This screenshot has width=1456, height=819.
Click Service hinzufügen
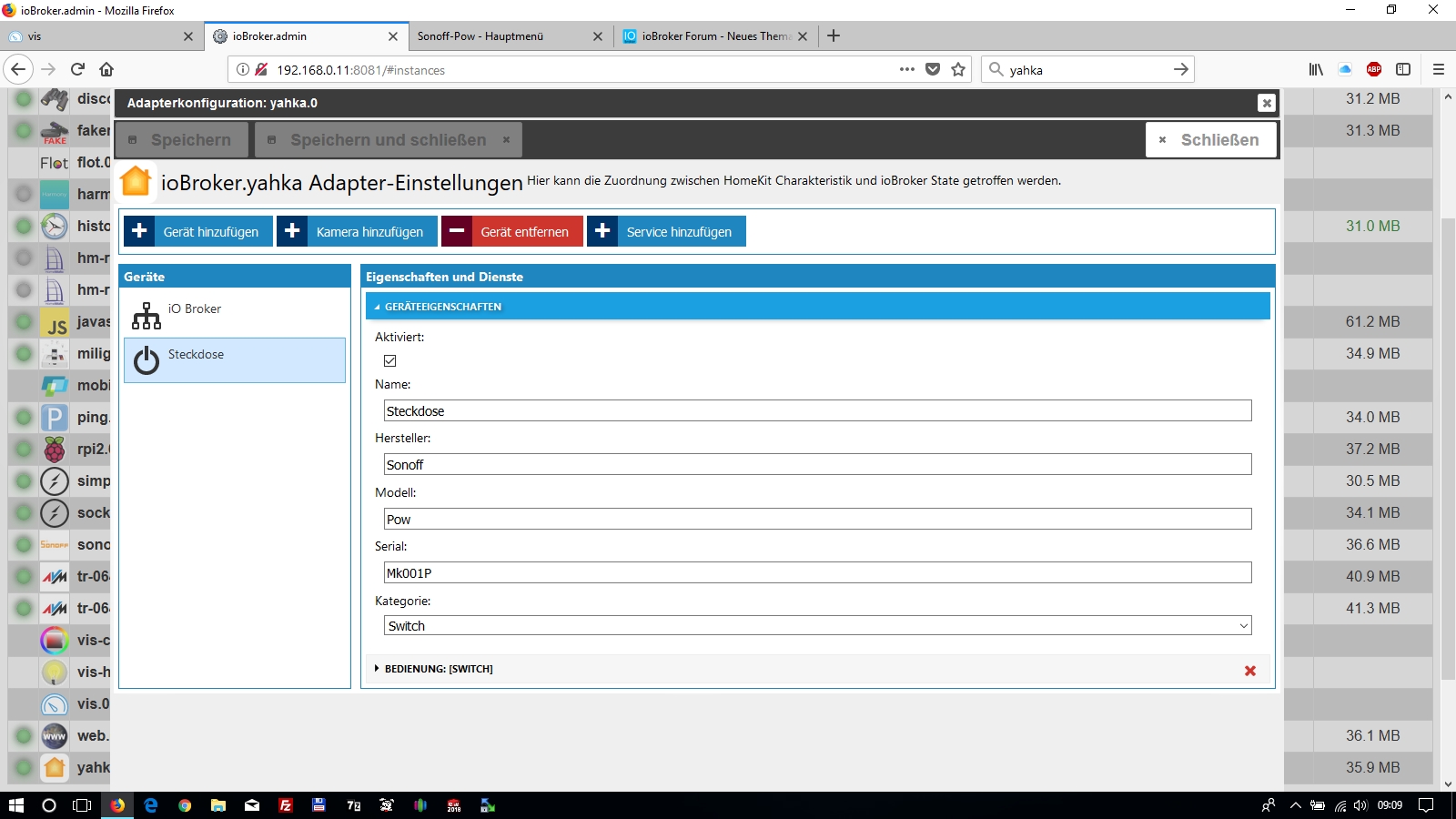[666, 231]
